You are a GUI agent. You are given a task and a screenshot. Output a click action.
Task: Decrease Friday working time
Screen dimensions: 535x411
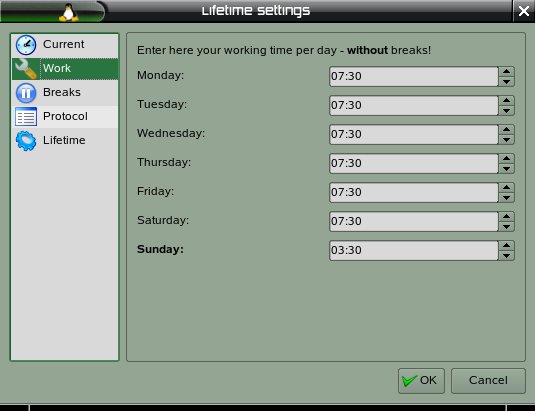pyautogui.click(x=506, y=197)
